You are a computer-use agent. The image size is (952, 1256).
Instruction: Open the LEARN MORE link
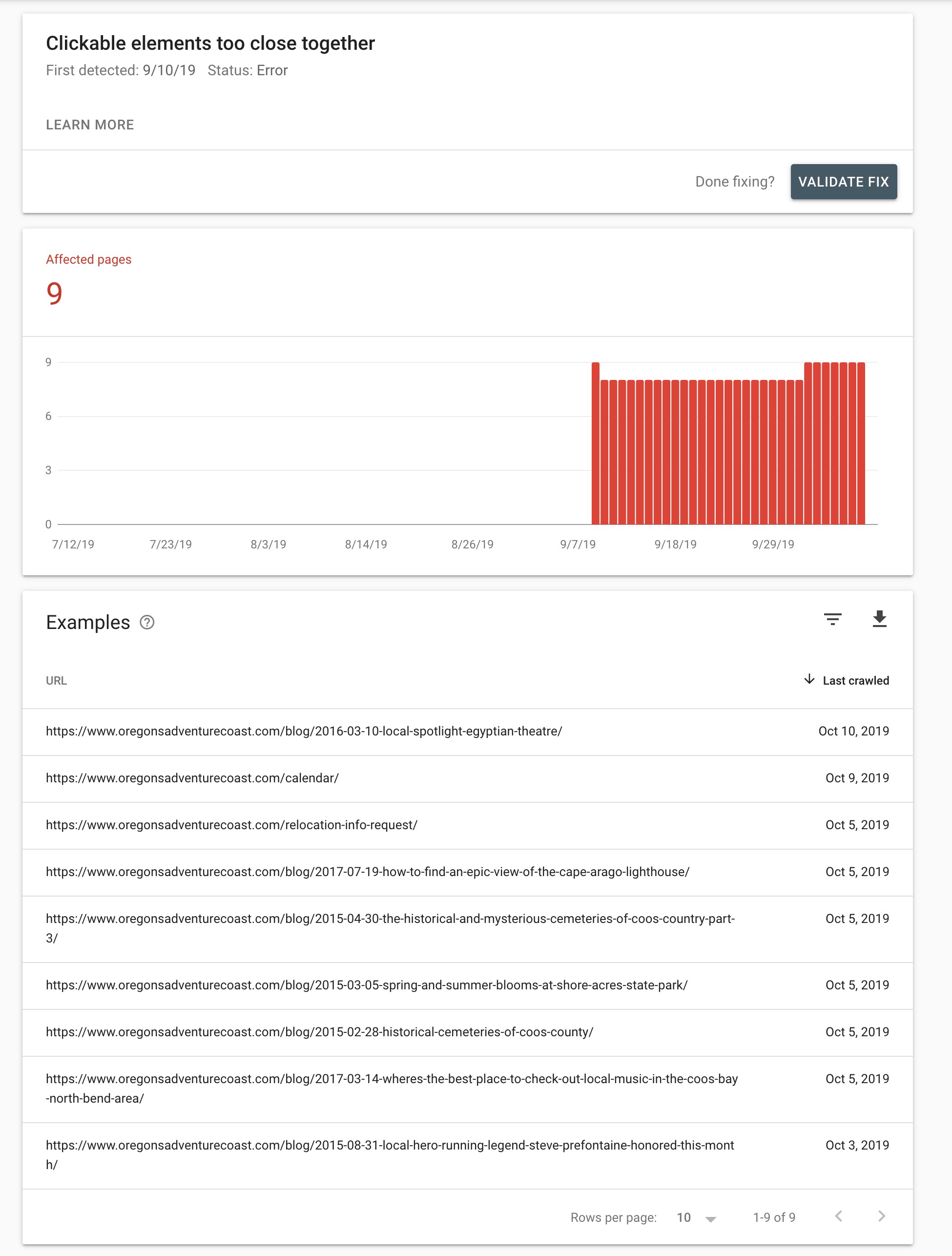(90, 125)
